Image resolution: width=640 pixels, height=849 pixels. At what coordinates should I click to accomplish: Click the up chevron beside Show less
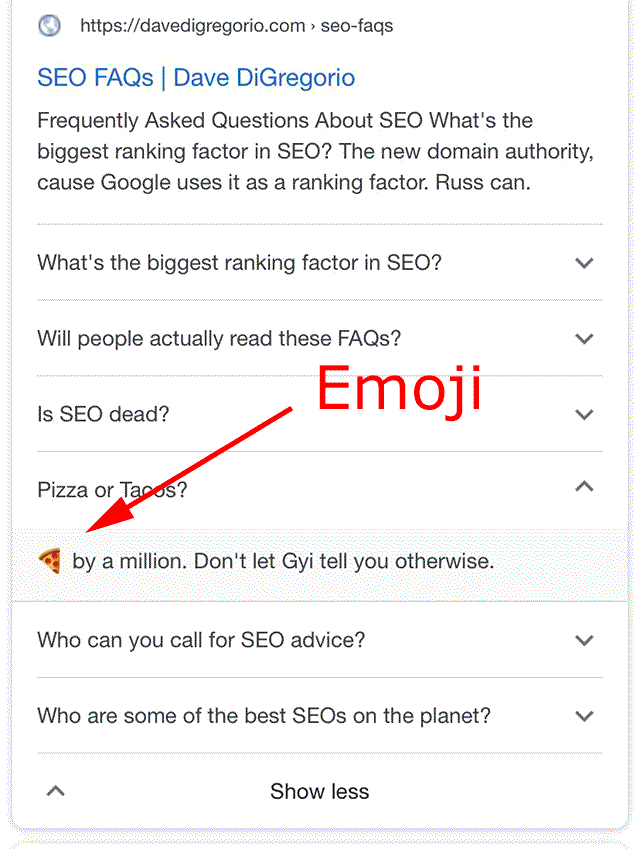click(55, 792)
